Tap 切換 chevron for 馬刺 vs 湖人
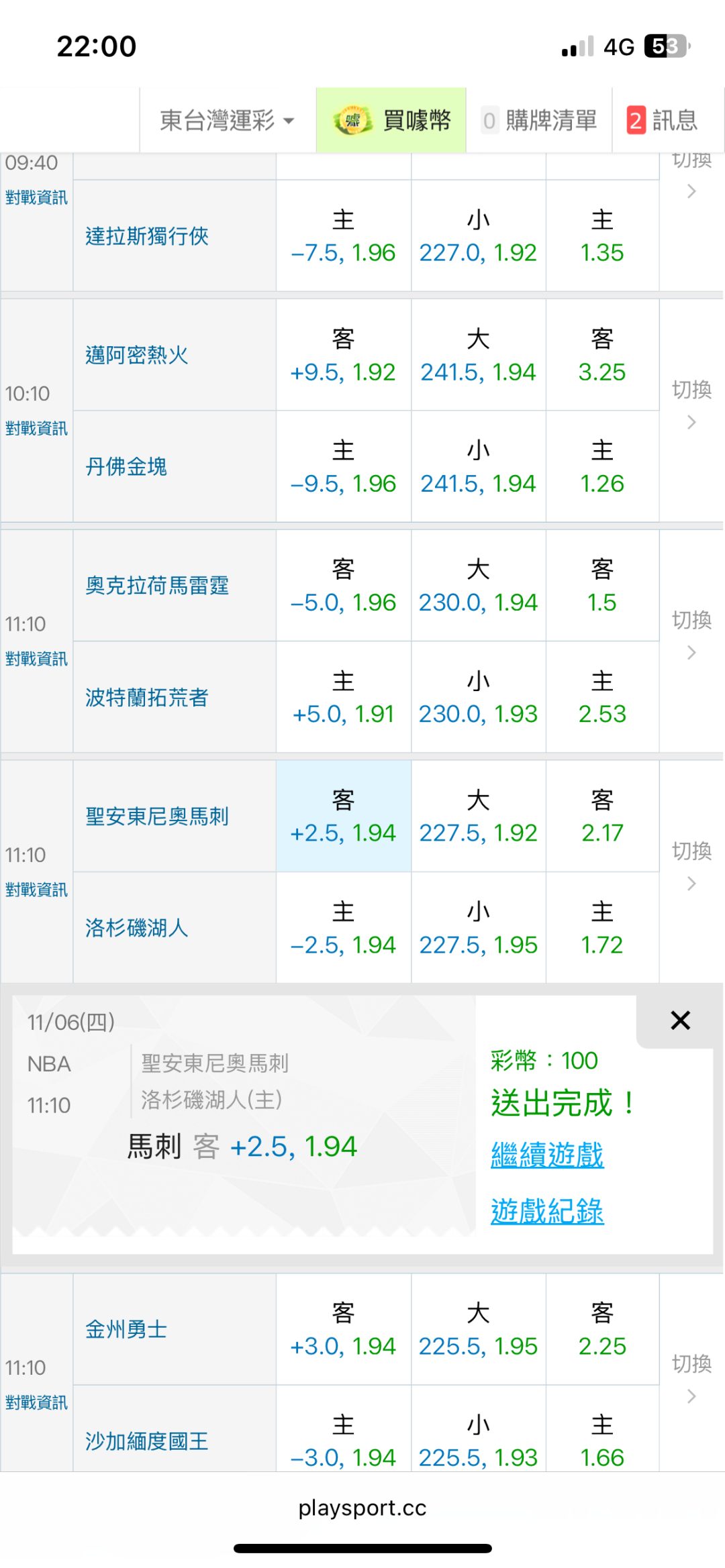This screenshot has height=1568, width=725. 691,883
